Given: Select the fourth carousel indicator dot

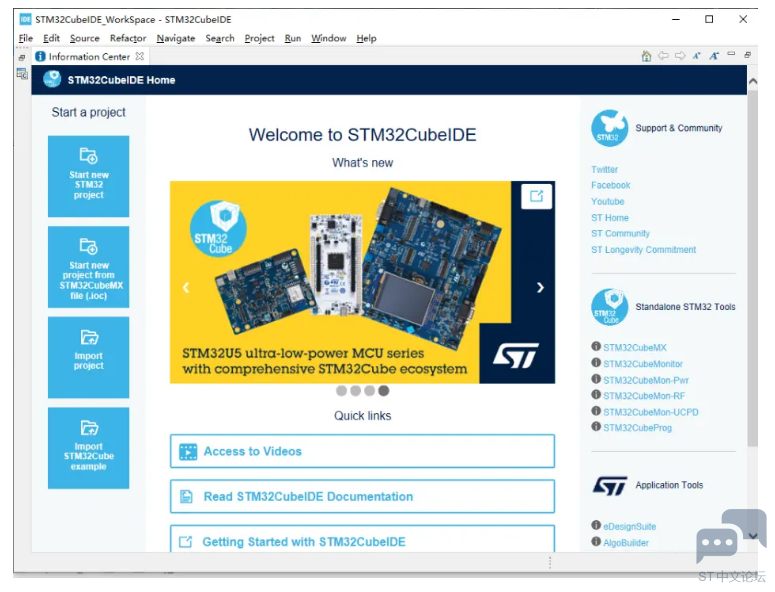Looking at the screenshot, I should click(x=383, y=391).
